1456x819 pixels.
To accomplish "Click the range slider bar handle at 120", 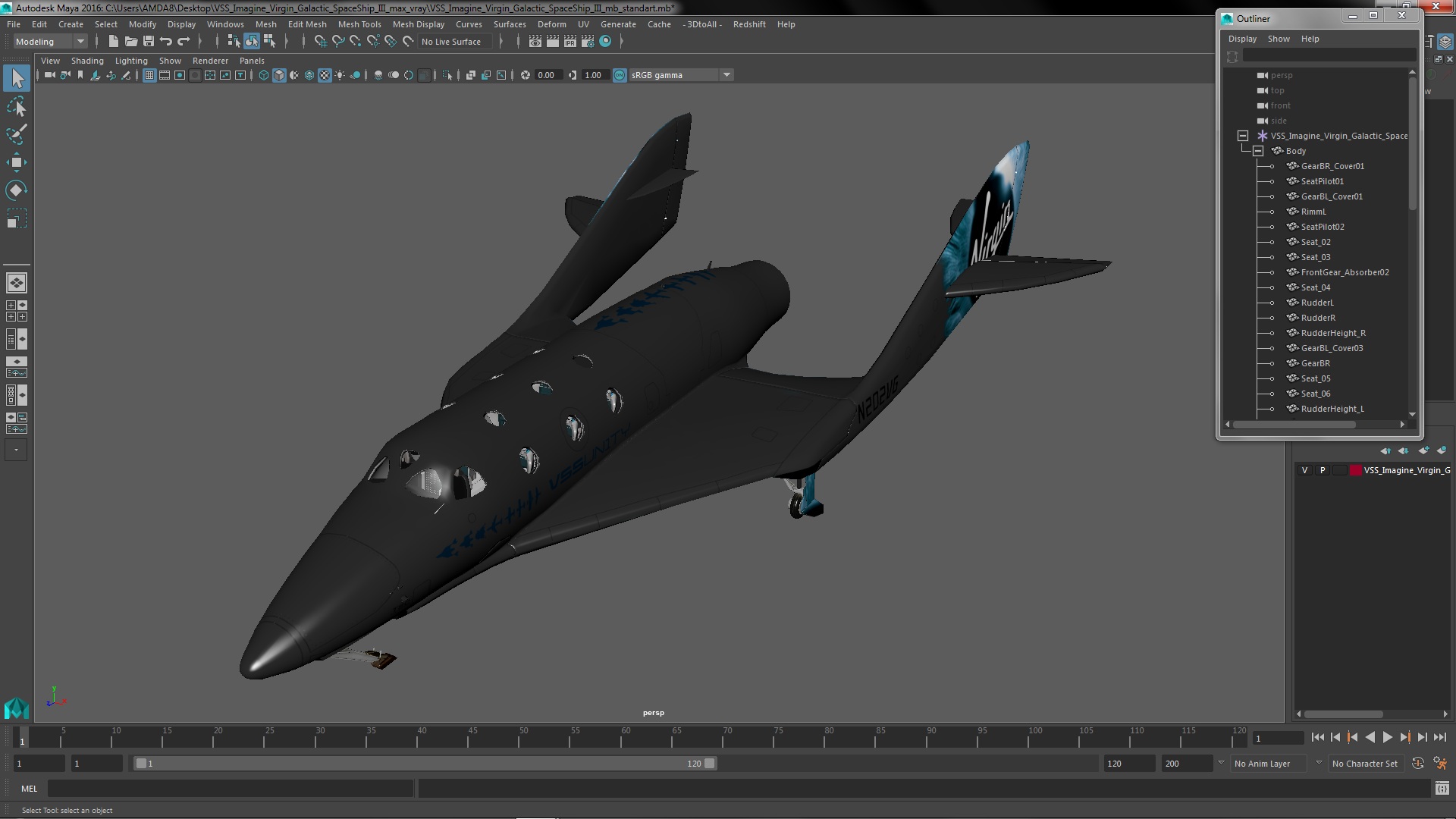I will 709,764.
